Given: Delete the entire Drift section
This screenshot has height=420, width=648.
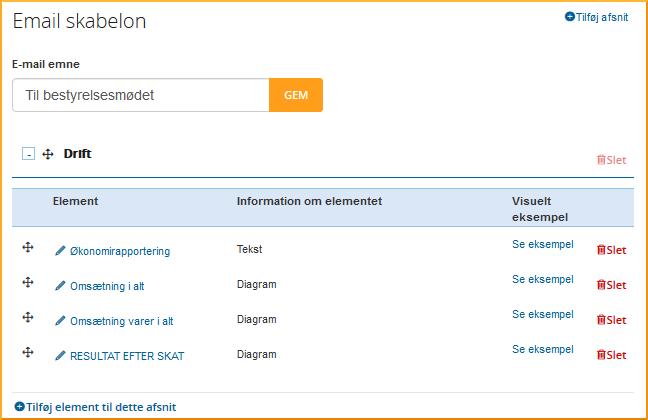Looking at the screenshot, I should tap(611, 160).
